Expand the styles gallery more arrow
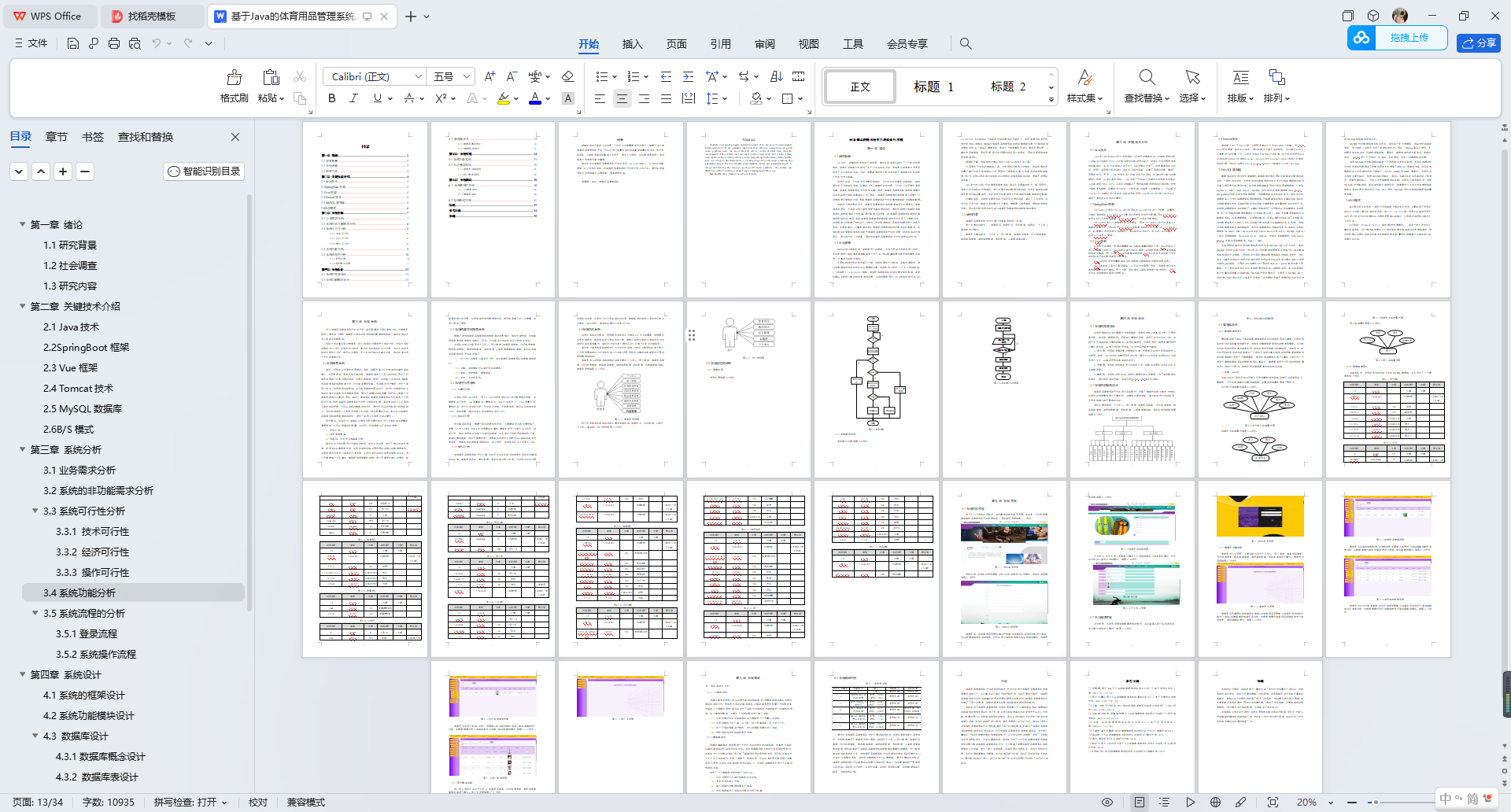This screenshot has width=1511, height=812. tap(1051, 100)
